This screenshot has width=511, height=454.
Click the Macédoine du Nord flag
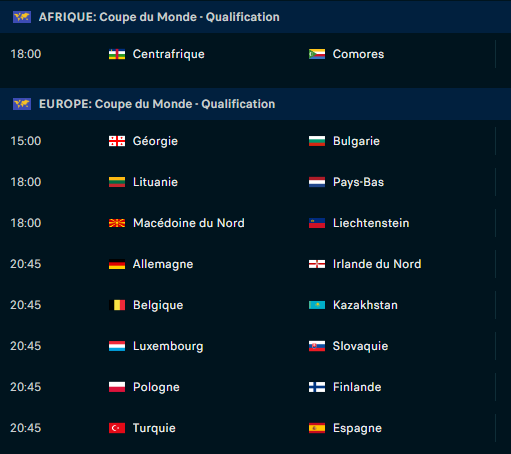[117, 223]
